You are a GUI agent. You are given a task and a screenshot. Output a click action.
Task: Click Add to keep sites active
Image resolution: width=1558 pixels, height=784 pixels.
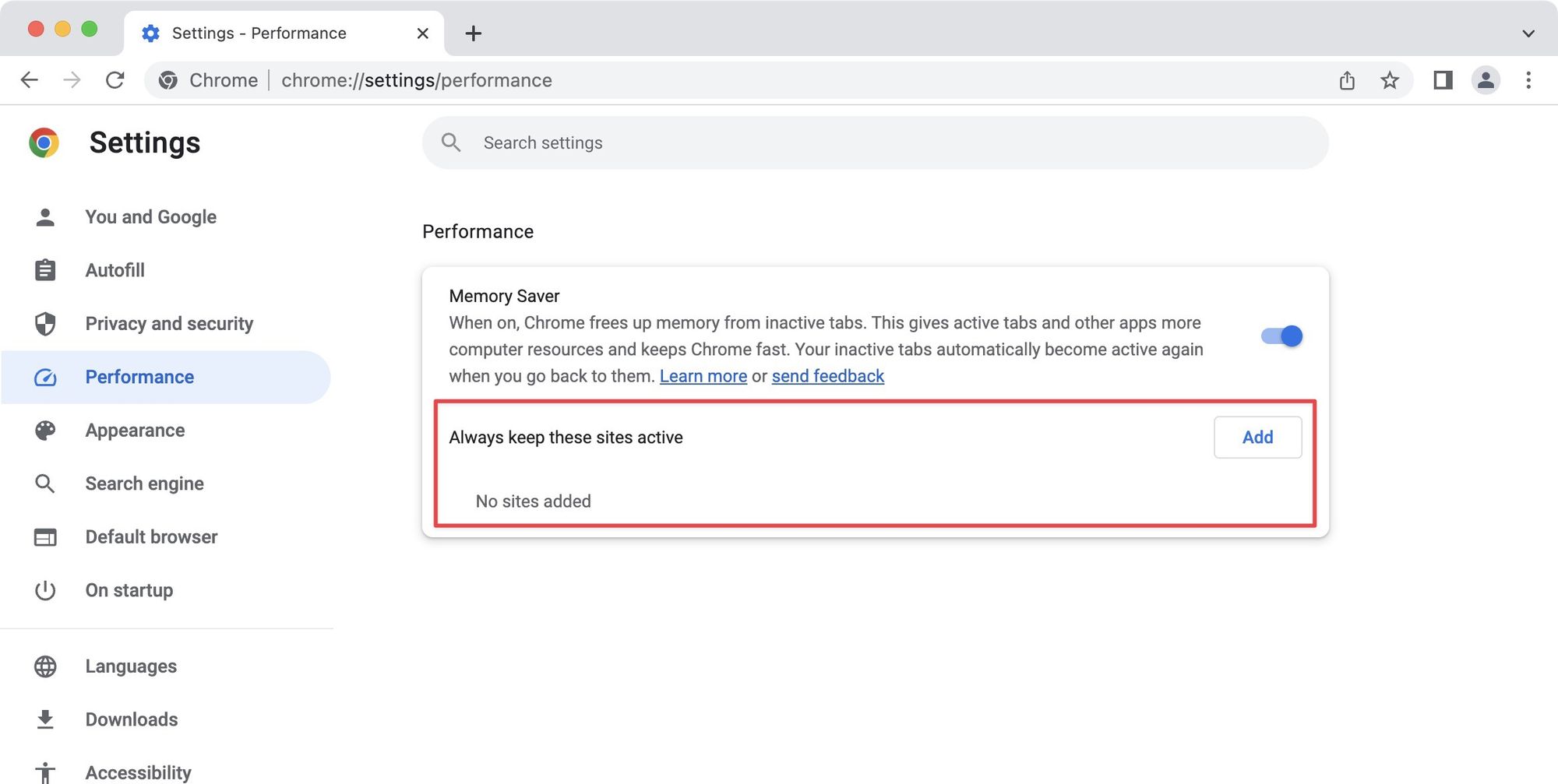point(1257,438)
